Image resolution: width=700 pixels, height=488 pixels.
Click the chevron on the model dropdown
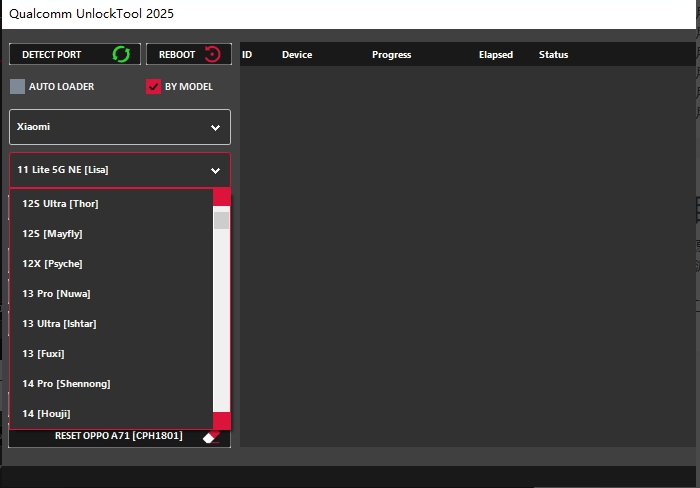(215, 171)
